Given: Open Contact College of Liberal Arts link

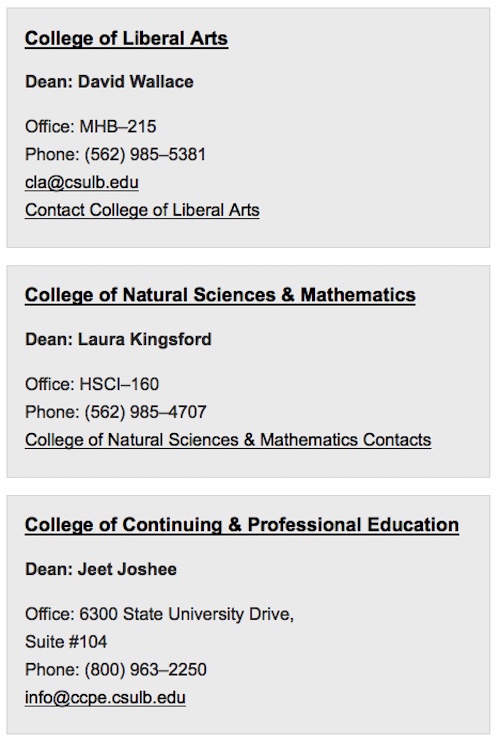Looking at the screenshot, I should coord(142,210).
